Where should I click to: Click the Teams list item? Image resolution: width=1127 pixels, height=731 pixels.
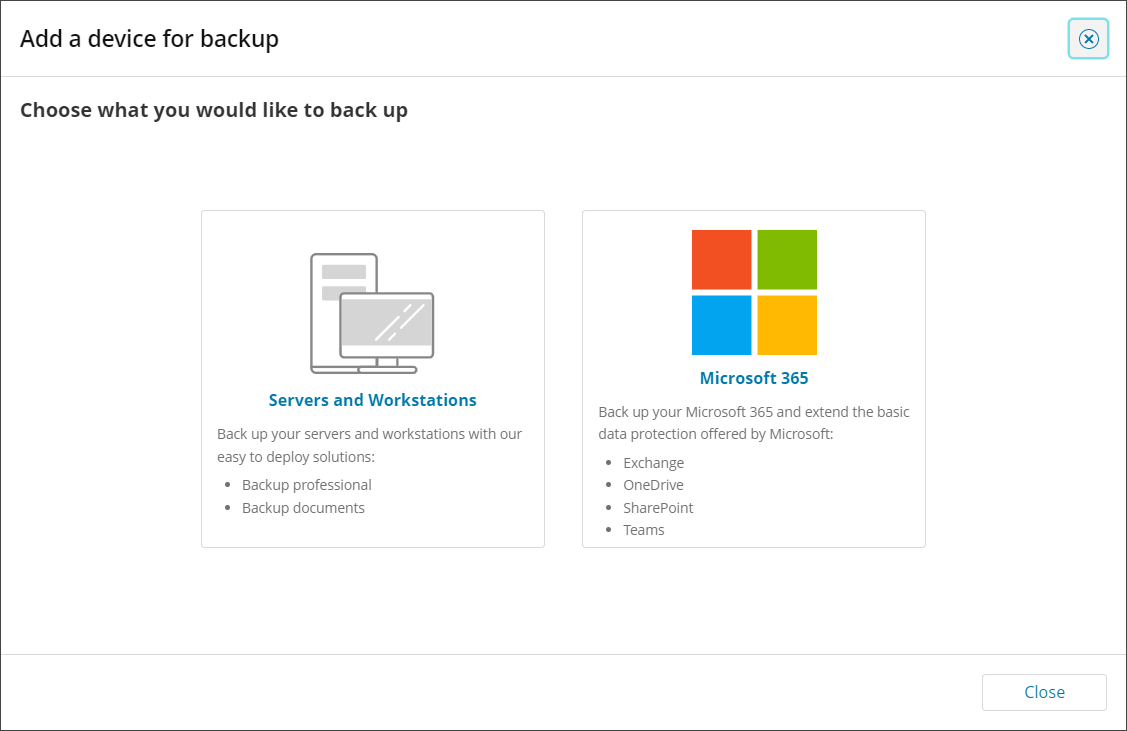pos(643,530)
